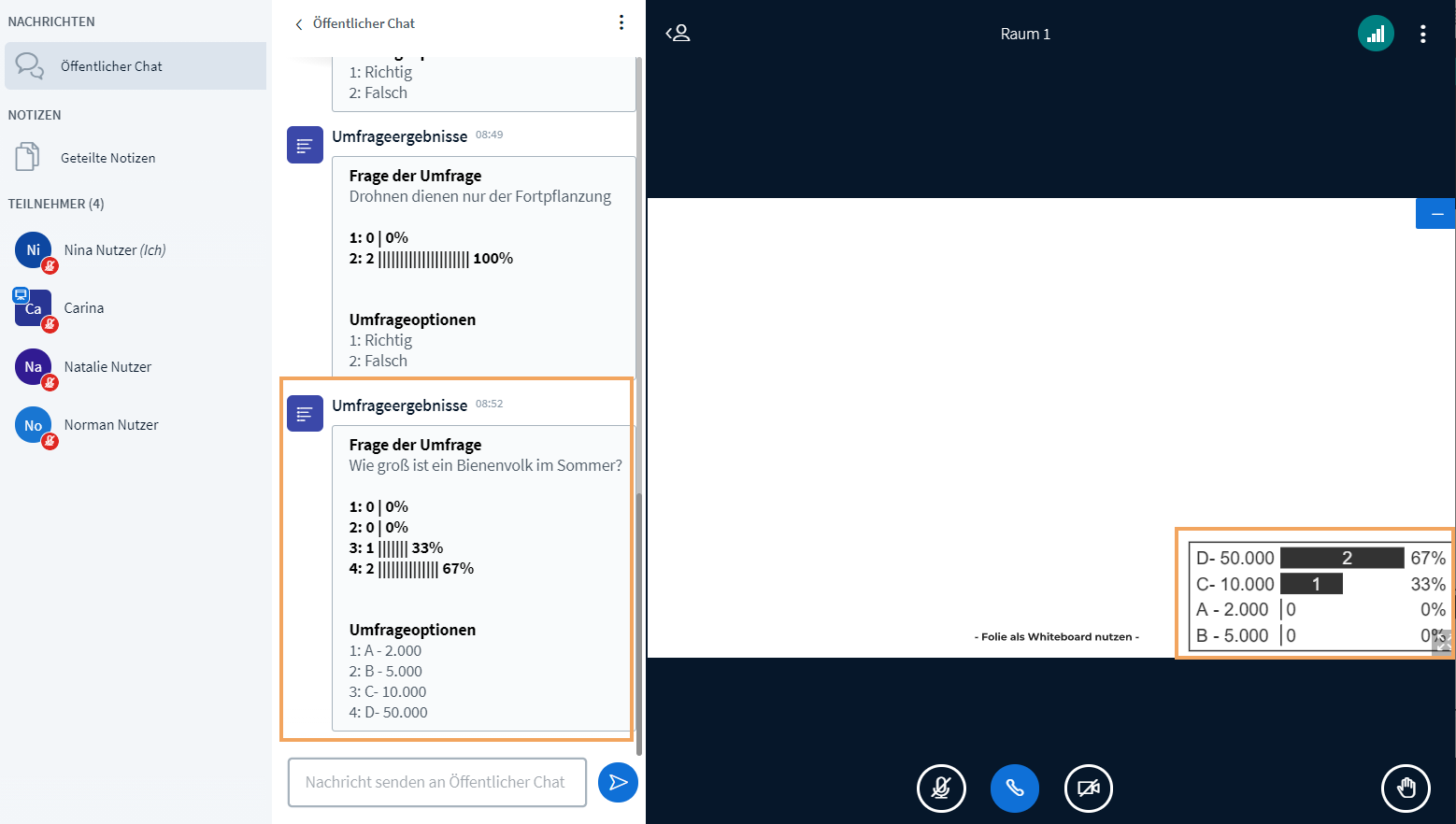Click the chat scrollbar

pos(639,617)
